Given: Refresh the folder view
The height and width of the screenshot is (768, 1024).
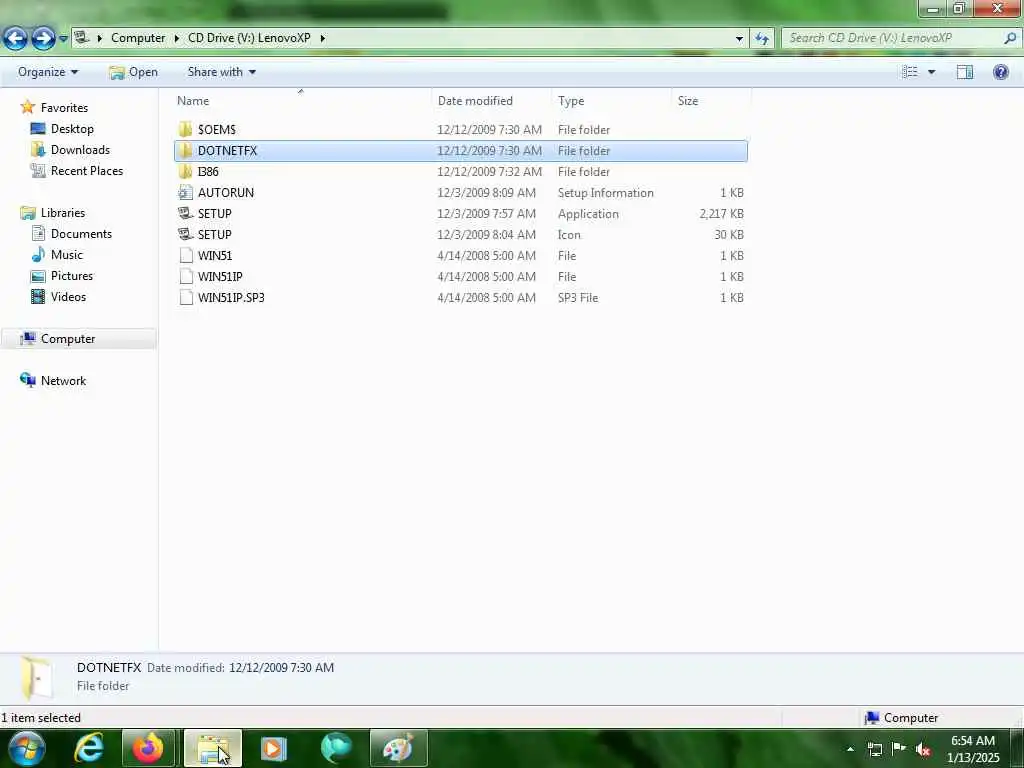Looking at the screenshot, I should coord(761,39).
